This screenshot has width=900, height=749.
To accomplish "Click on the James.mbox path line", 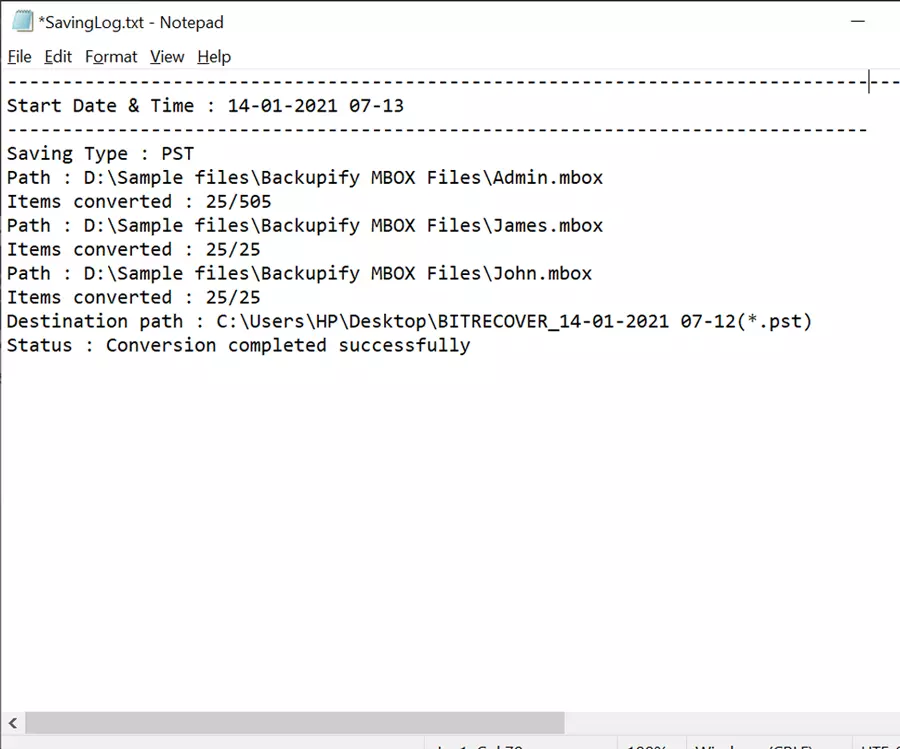I will tap(305, 226).
